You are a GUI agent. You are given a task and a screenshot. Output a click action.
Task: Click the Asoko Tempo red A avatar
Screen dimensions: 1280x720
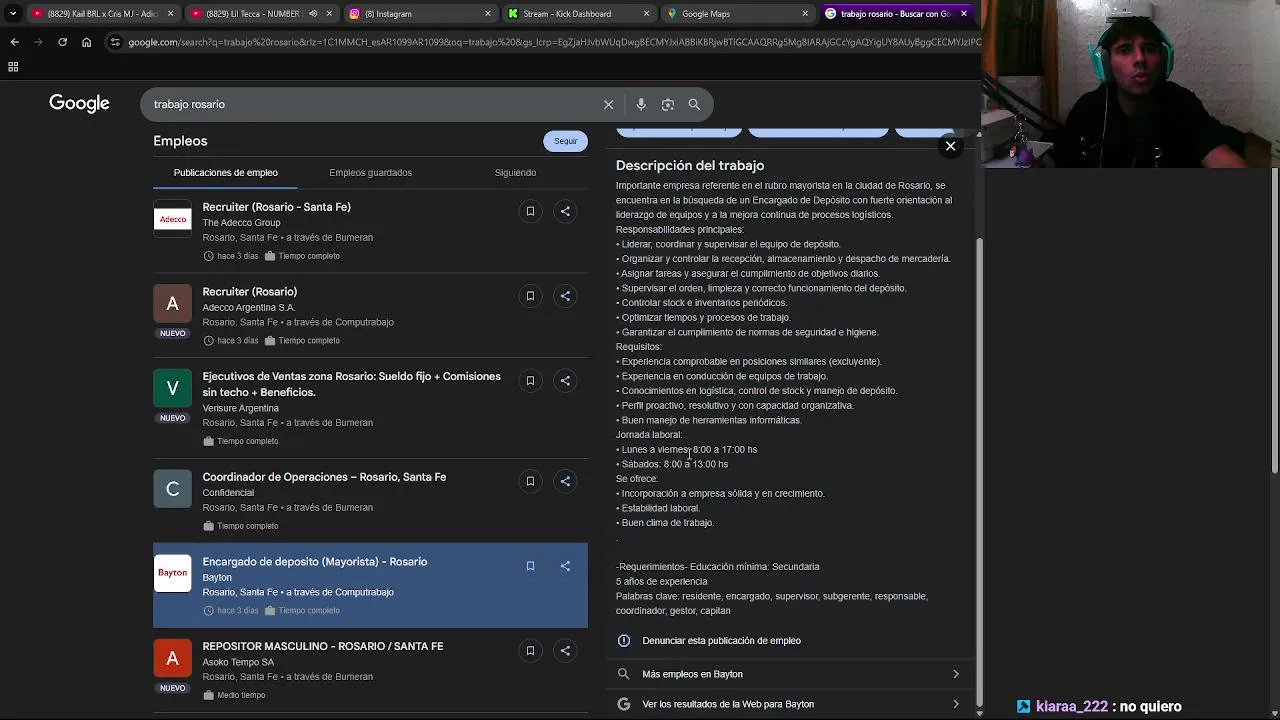[x=172, y=658]
